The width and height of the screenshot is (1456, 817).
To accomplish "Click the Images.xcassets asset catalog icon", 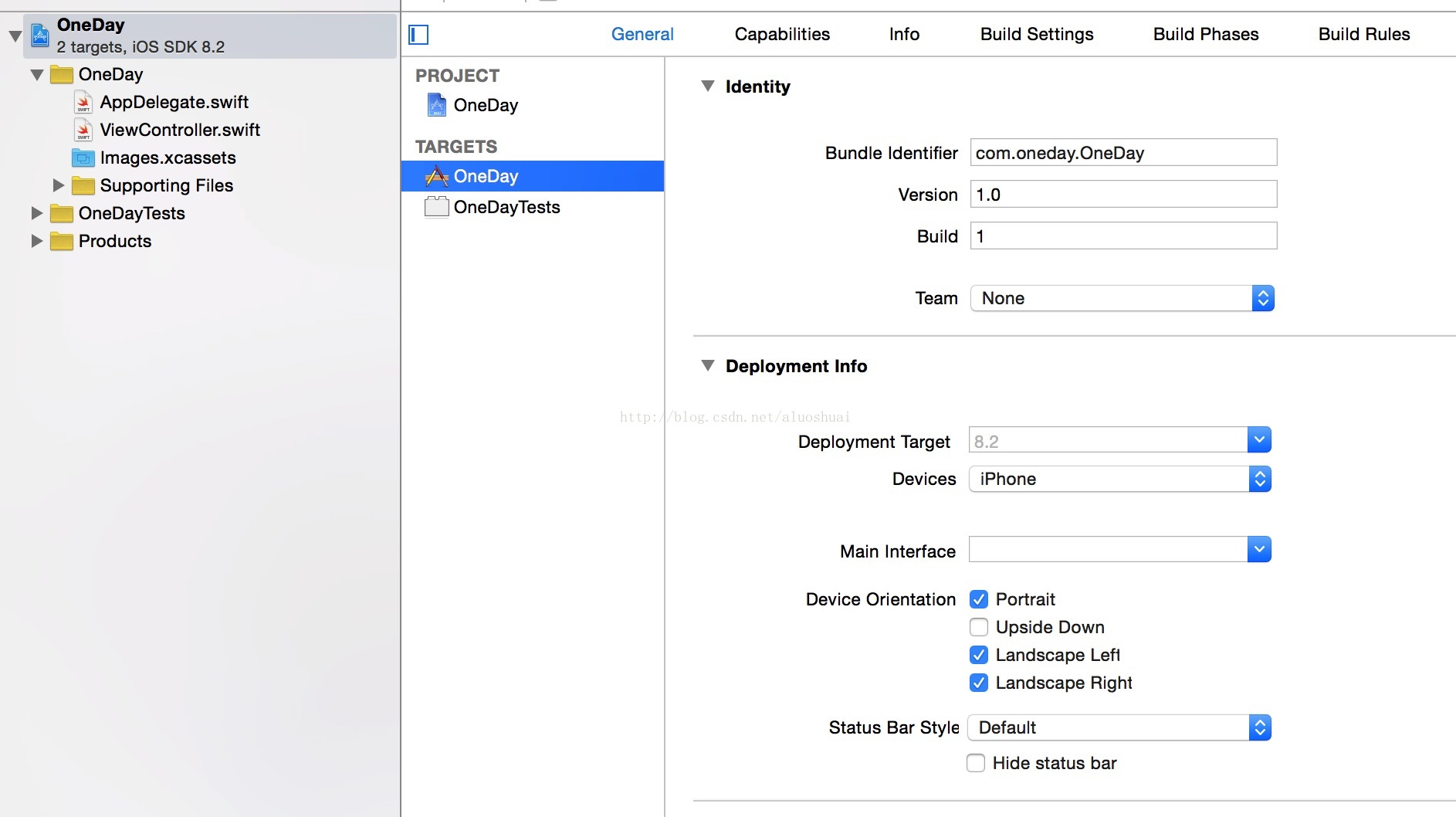I will (83, 158).
